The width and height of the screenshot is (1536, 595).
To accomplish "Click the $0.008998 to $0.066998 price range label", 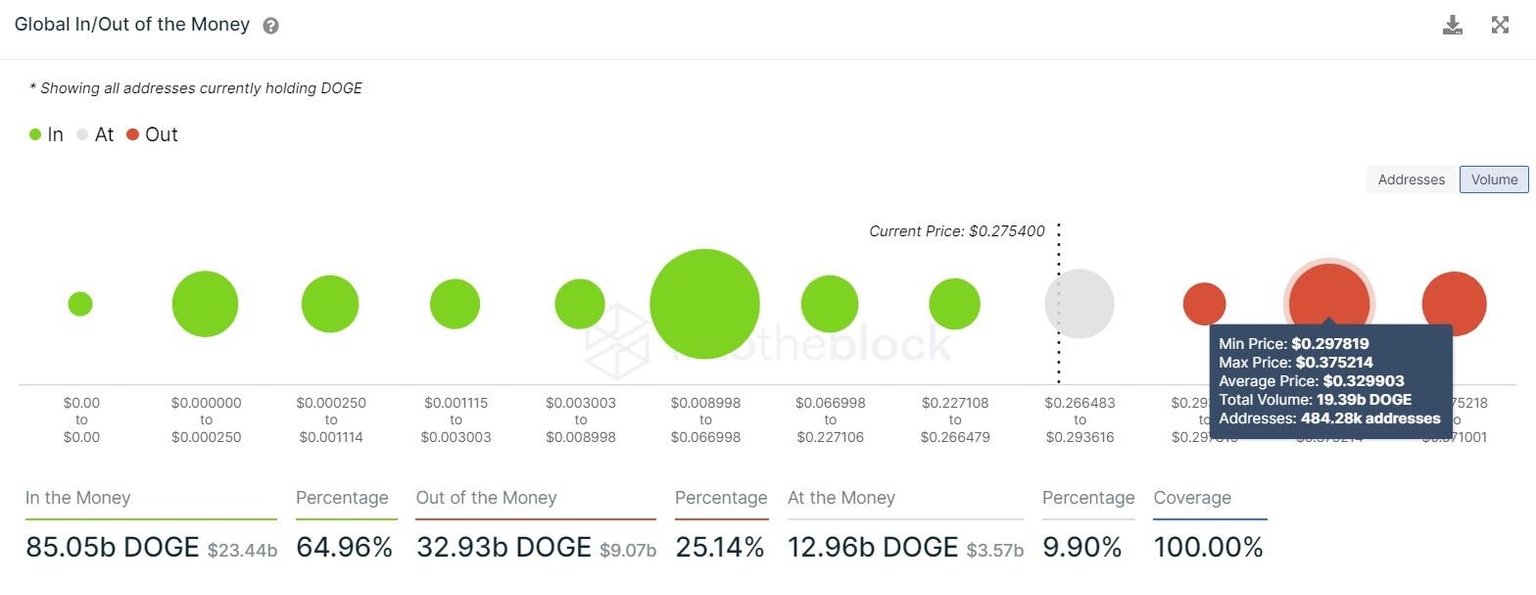I will click(x=704, y=419).
